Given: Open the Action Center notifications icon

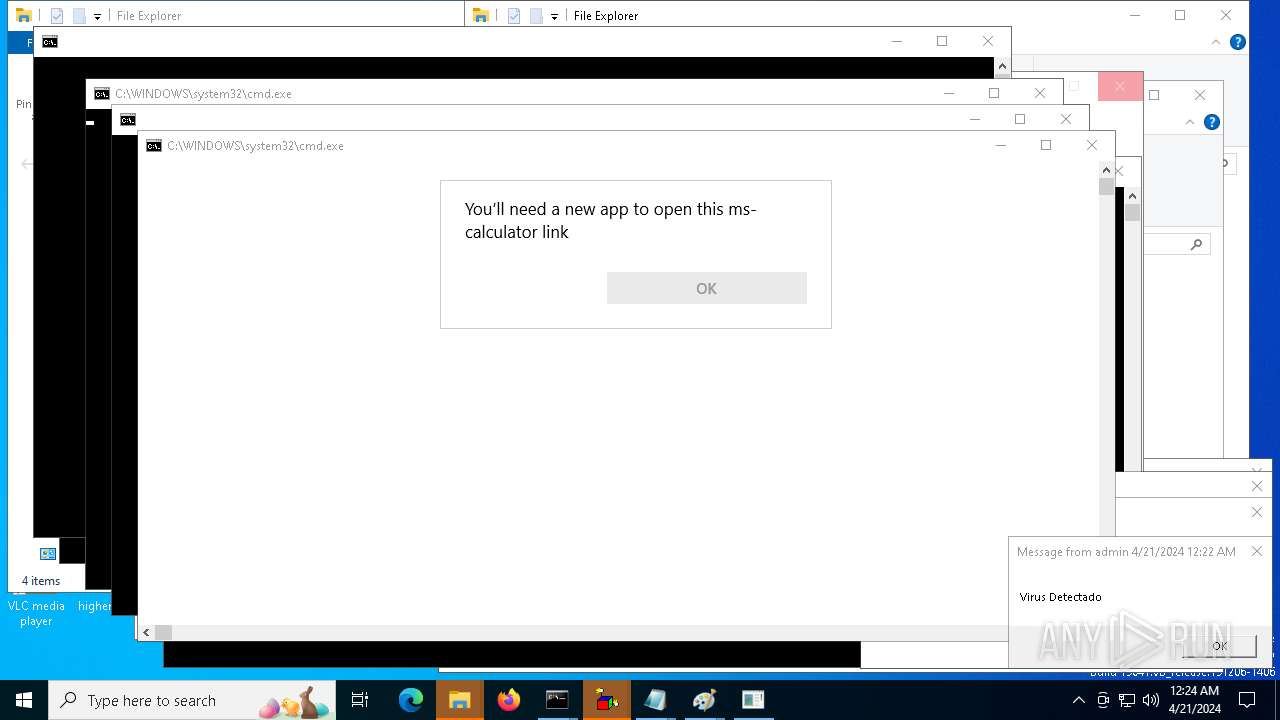Looking at the screenshot, I should click(x=1247, y=700).
